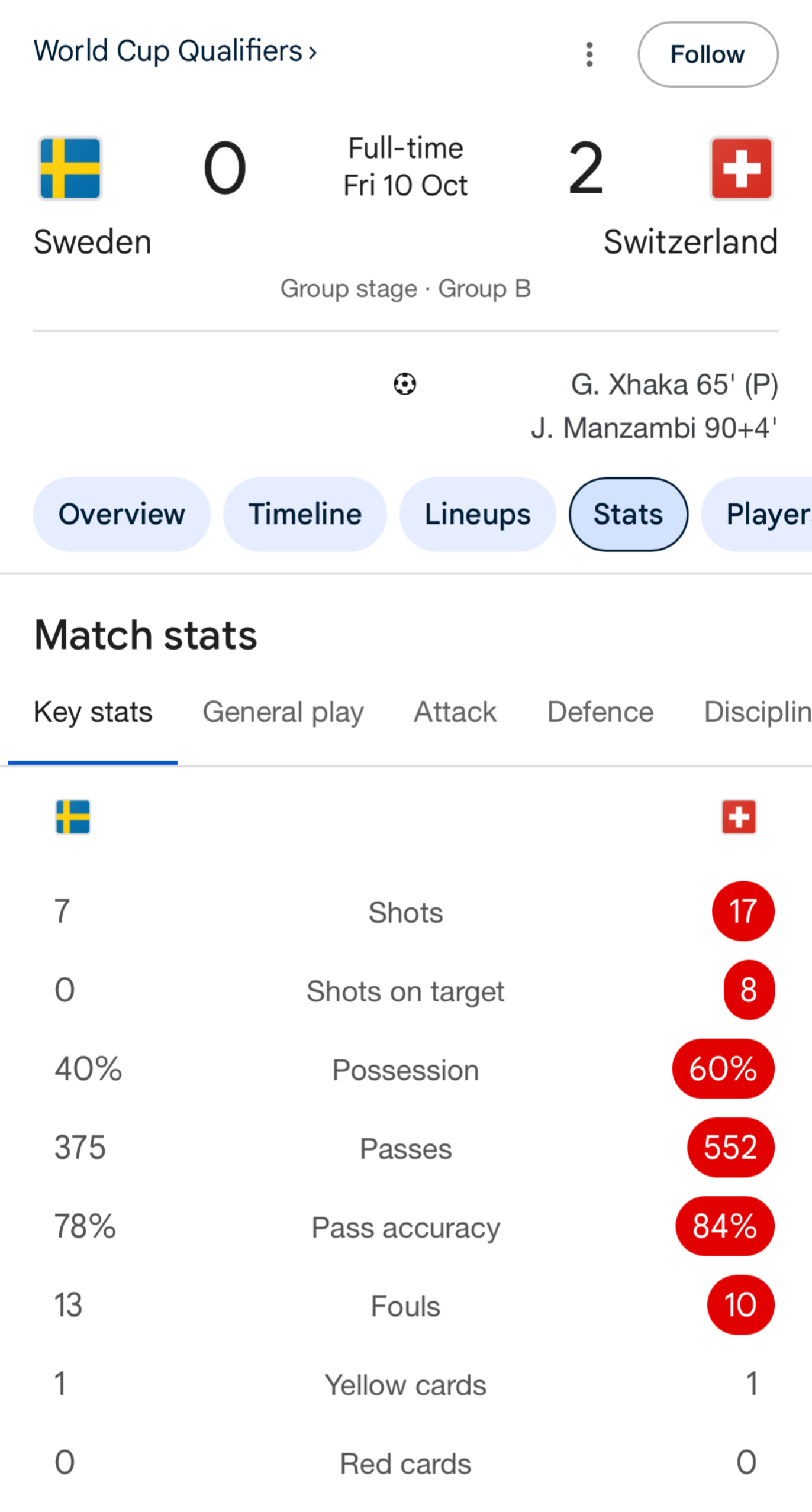This screenshot has width=812, height=1512.
Task: Open the three-dot more options menu
Action: pos(589,54)
